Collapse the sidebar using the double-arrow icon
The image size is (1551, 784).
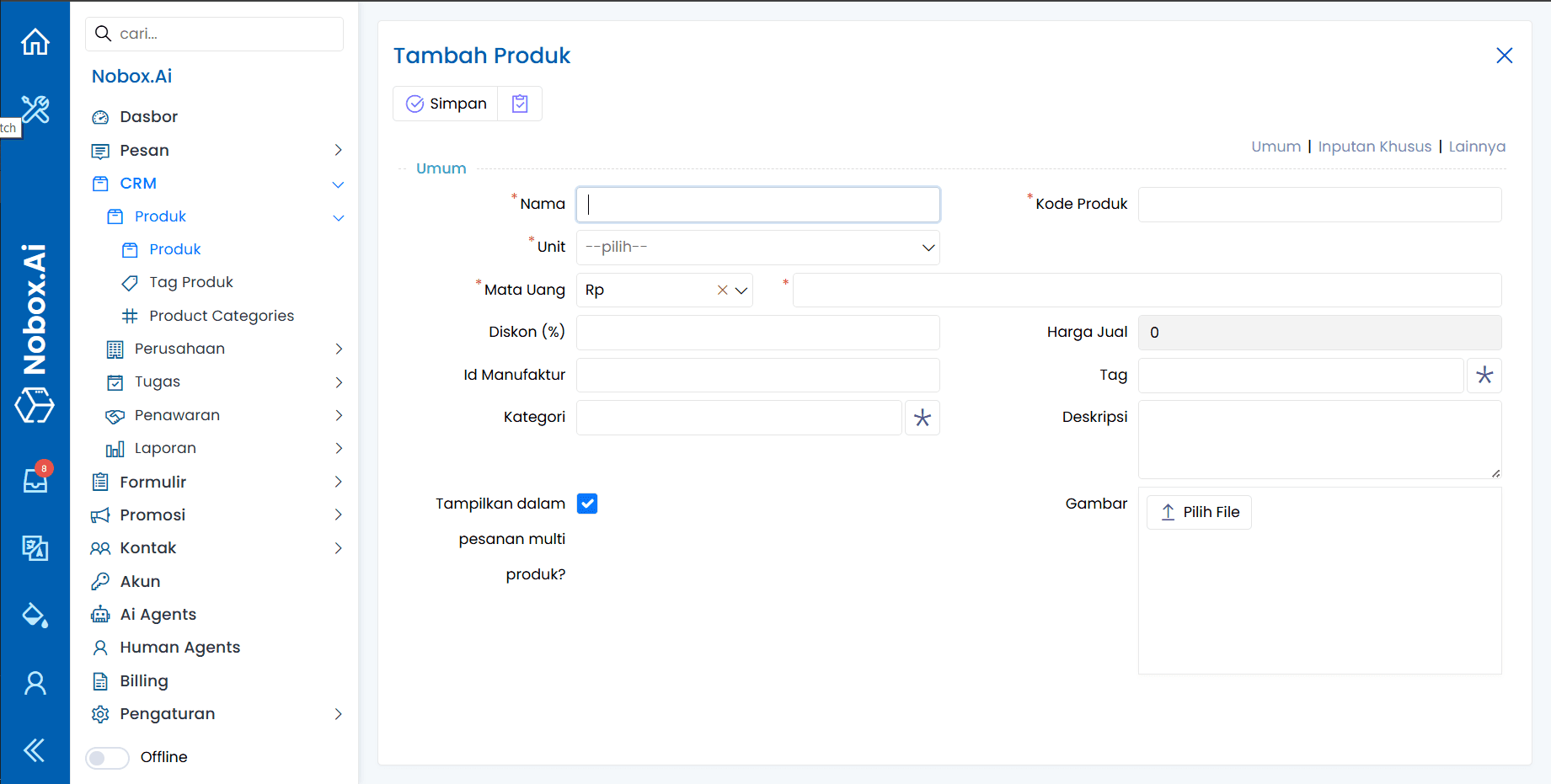(35, 749)
